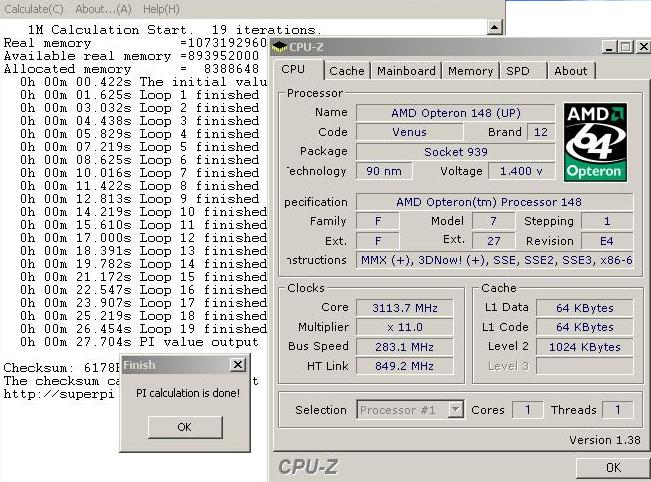Minimize the CPU-Z window
651x482 pixels.
(x=608, y=46)
